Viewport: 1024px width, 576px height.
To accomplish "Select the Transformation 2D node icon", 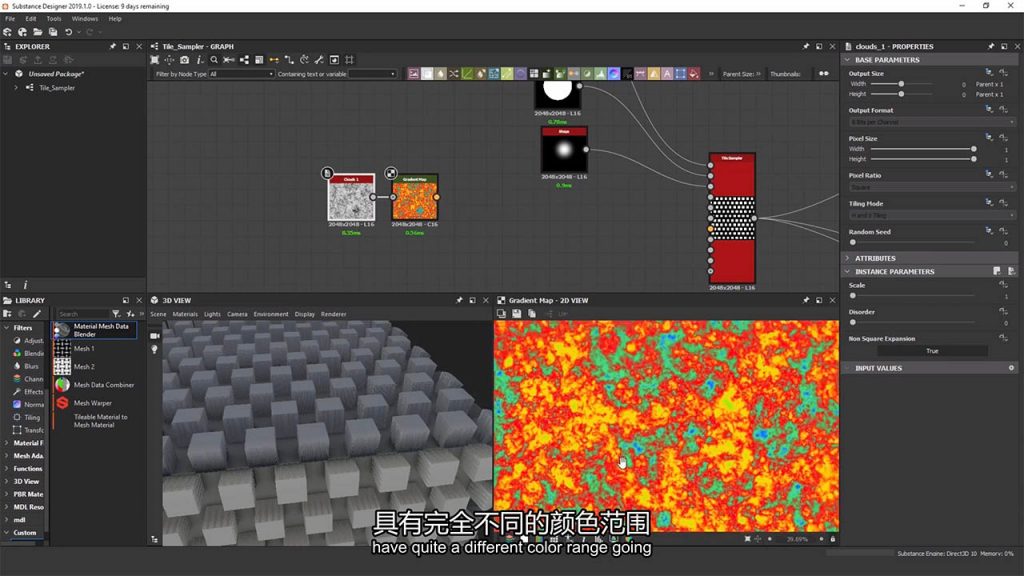I will point(680,74).
